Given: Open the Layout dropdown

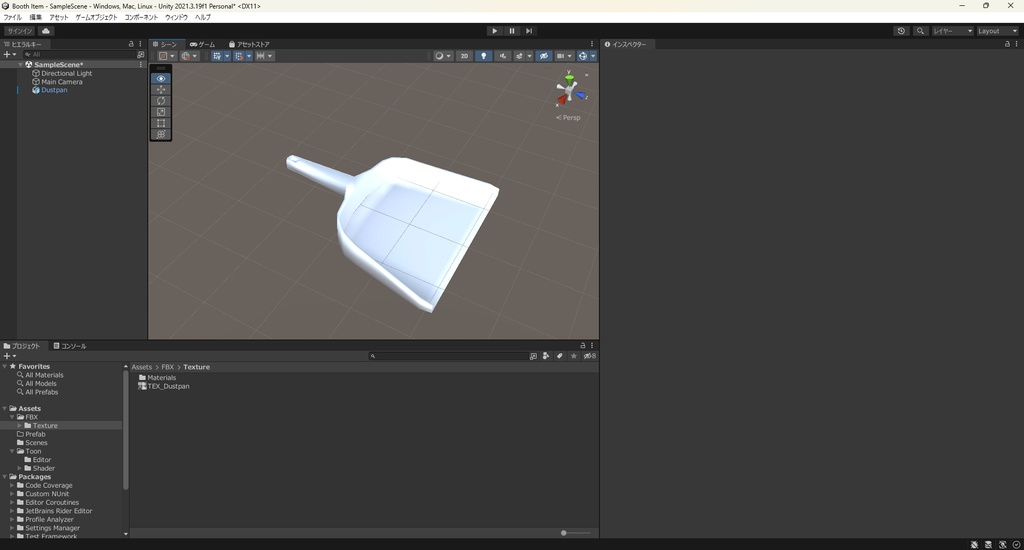Looking at the screenshot, I should tap(997, 31).
